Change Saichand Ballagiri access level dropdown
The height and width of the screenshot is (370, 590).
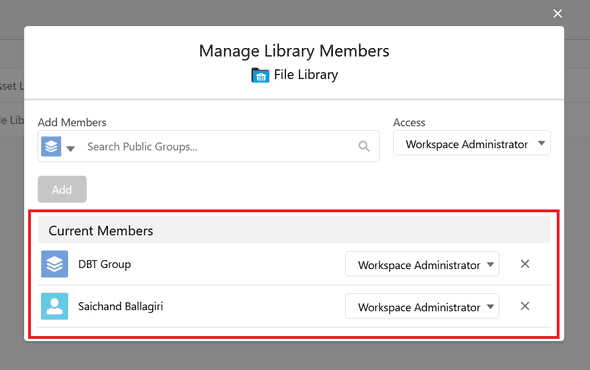(x=422, y=306)
